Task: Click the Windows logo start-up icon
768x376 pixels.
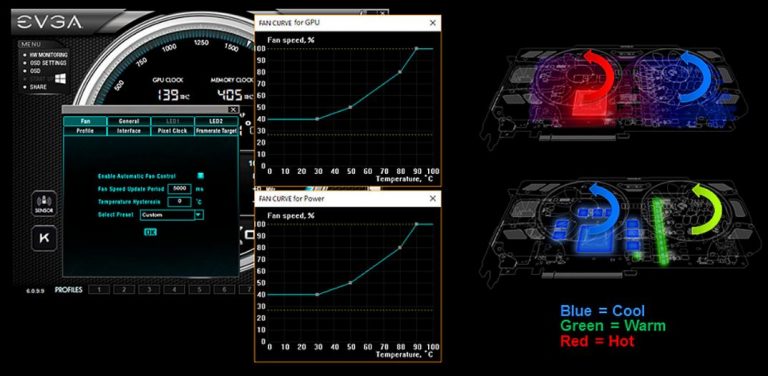Action: click(x=60, y=79)
